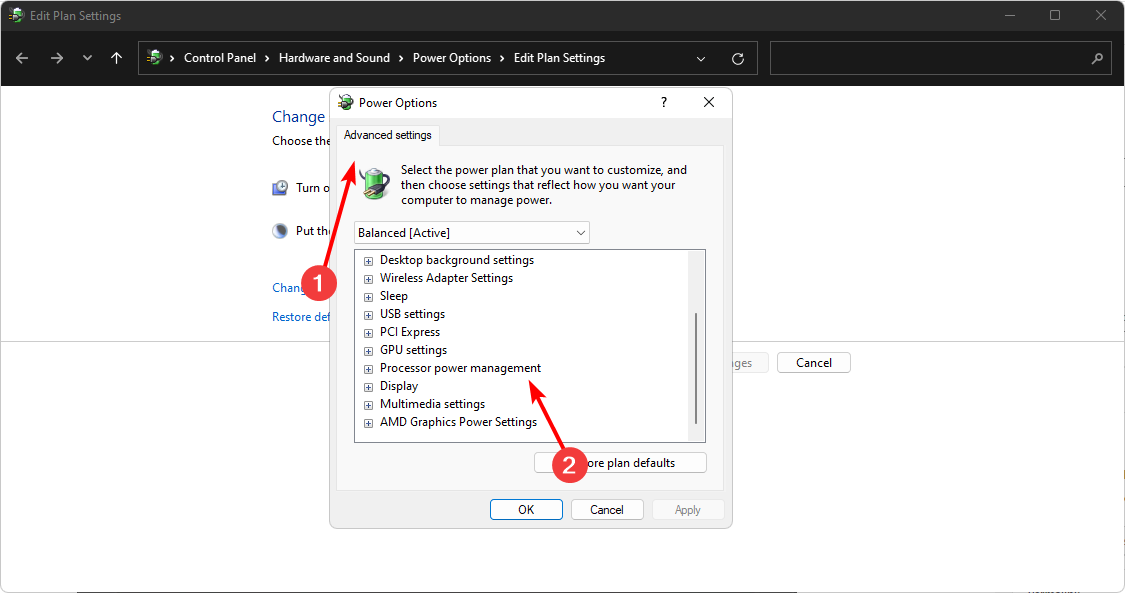Select the AMD Graphics Power Settings label
This screenshot has height=593, width=1125.
pyautogui.click(x=458, y=422)
